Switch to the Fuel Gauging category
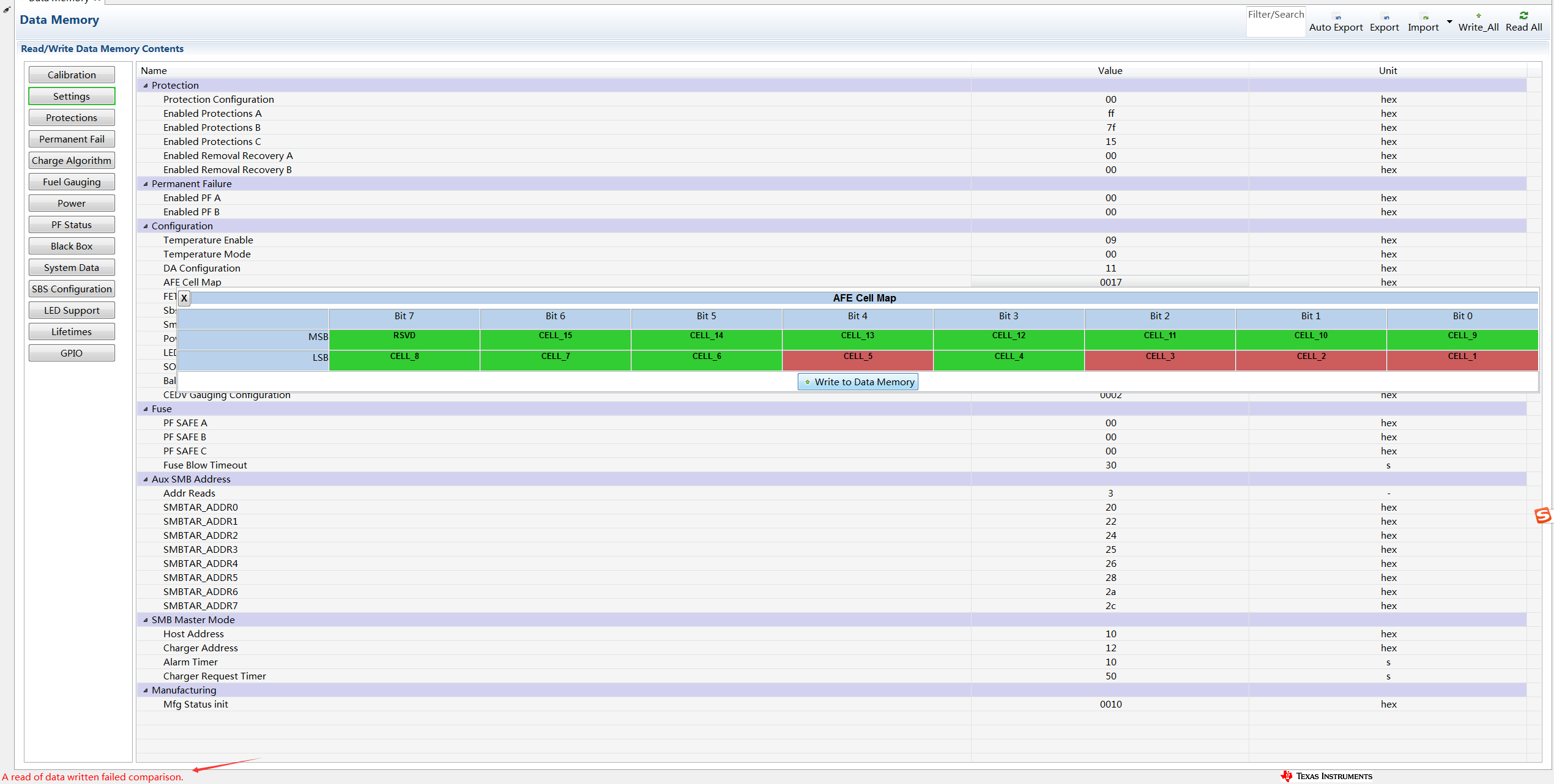 tap(72, 182)
